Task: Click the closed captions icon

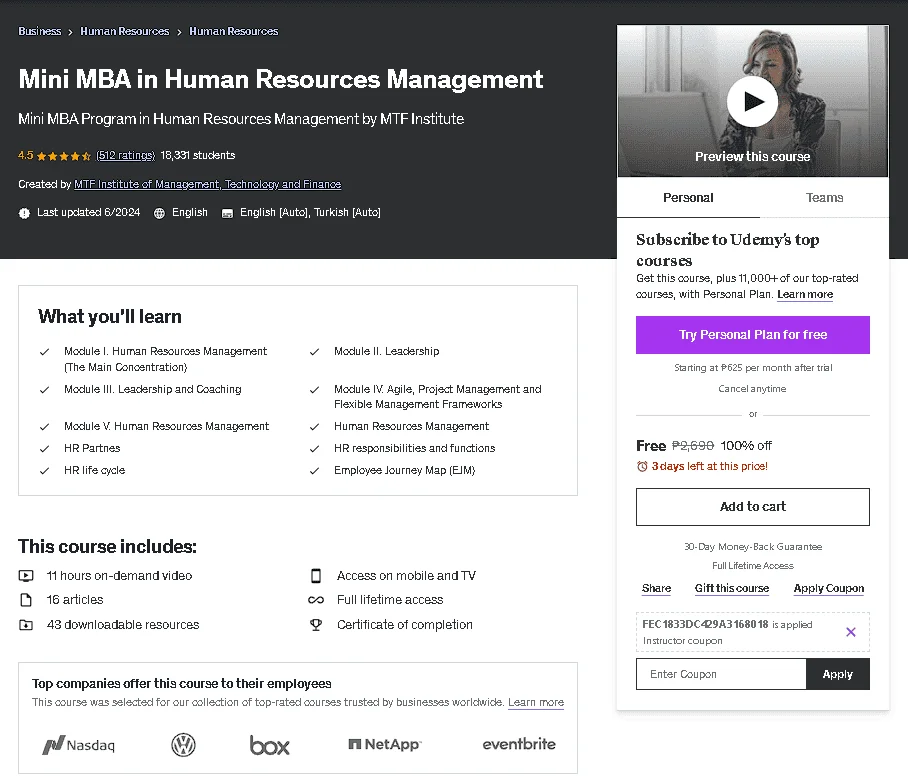Action: coord(228,213)
